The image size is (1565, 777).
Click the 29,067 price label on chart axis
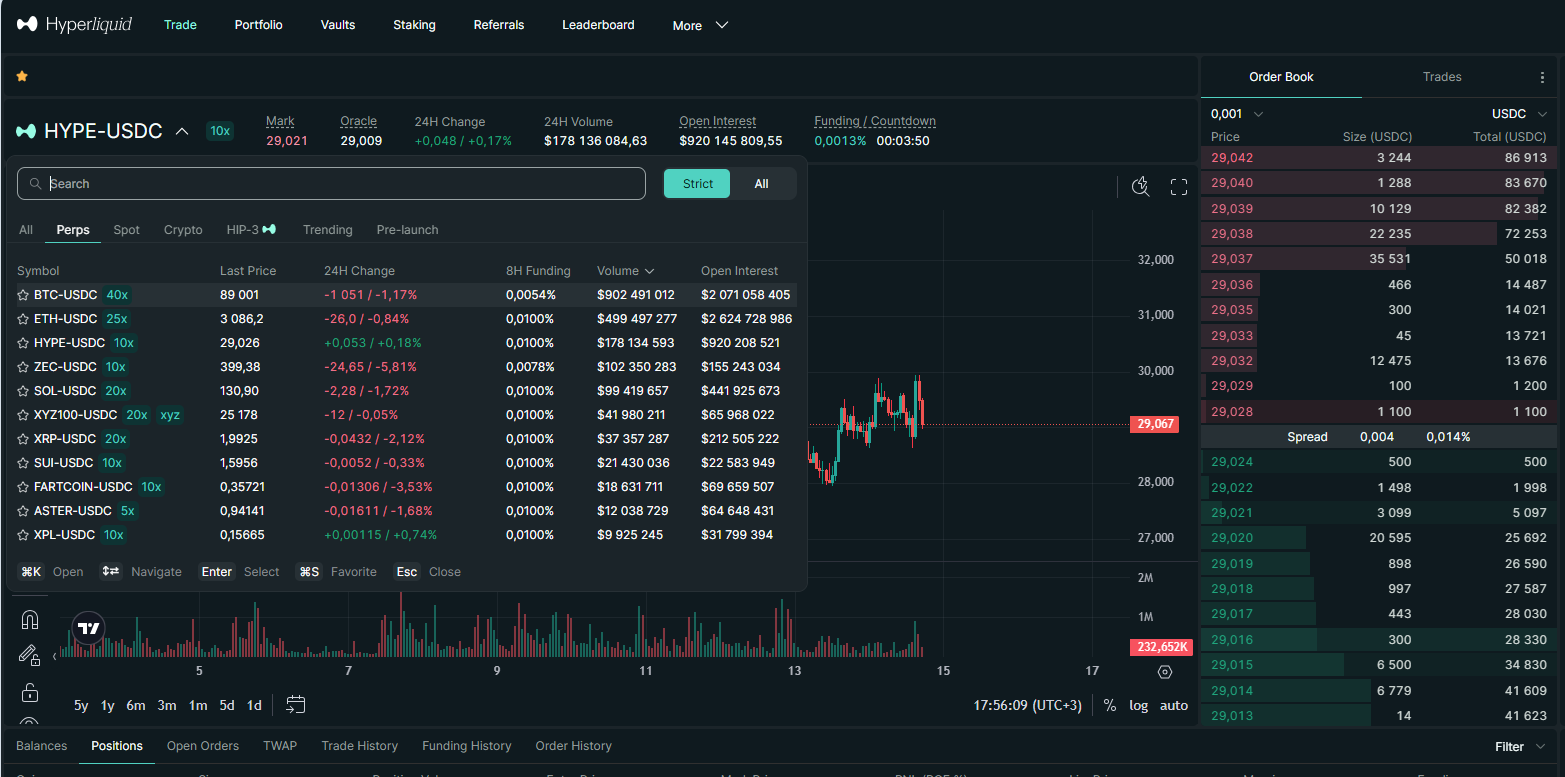[1154, 425]
